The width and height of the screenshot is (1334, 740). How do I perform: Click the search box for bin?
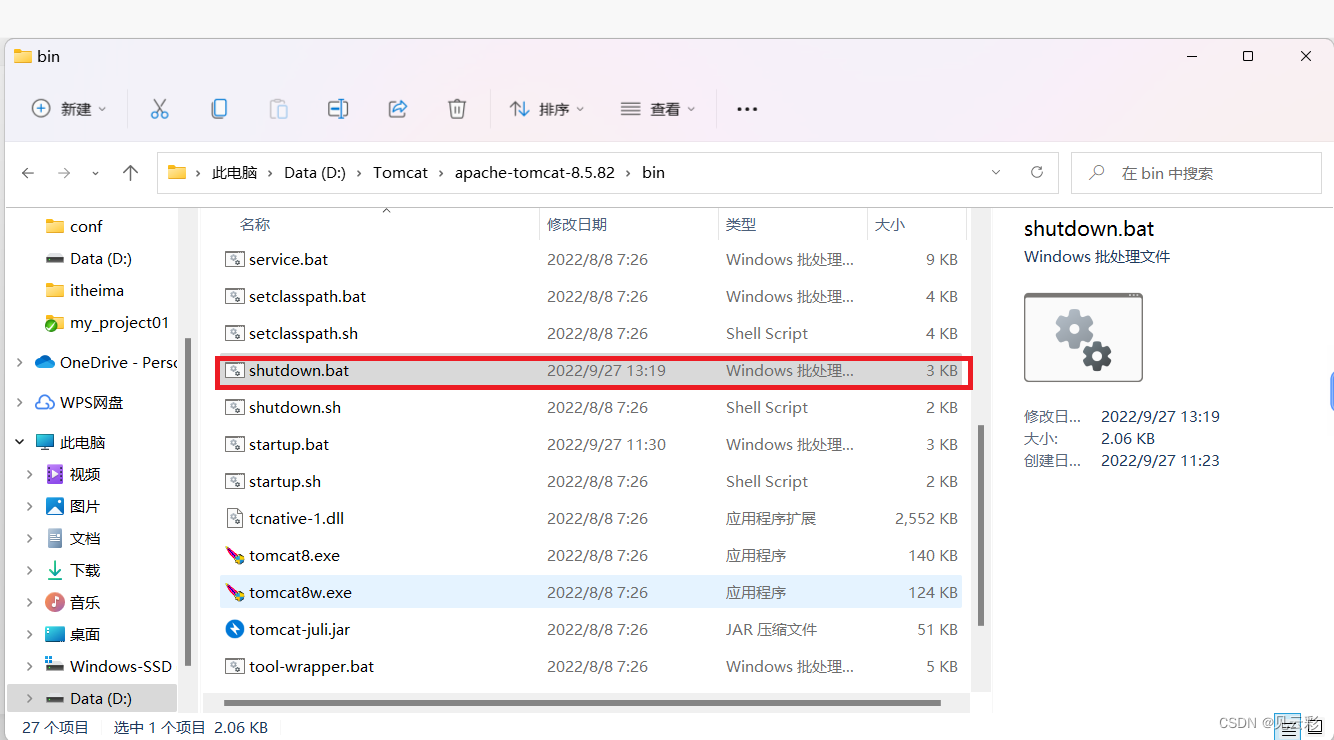[1196, 173]
